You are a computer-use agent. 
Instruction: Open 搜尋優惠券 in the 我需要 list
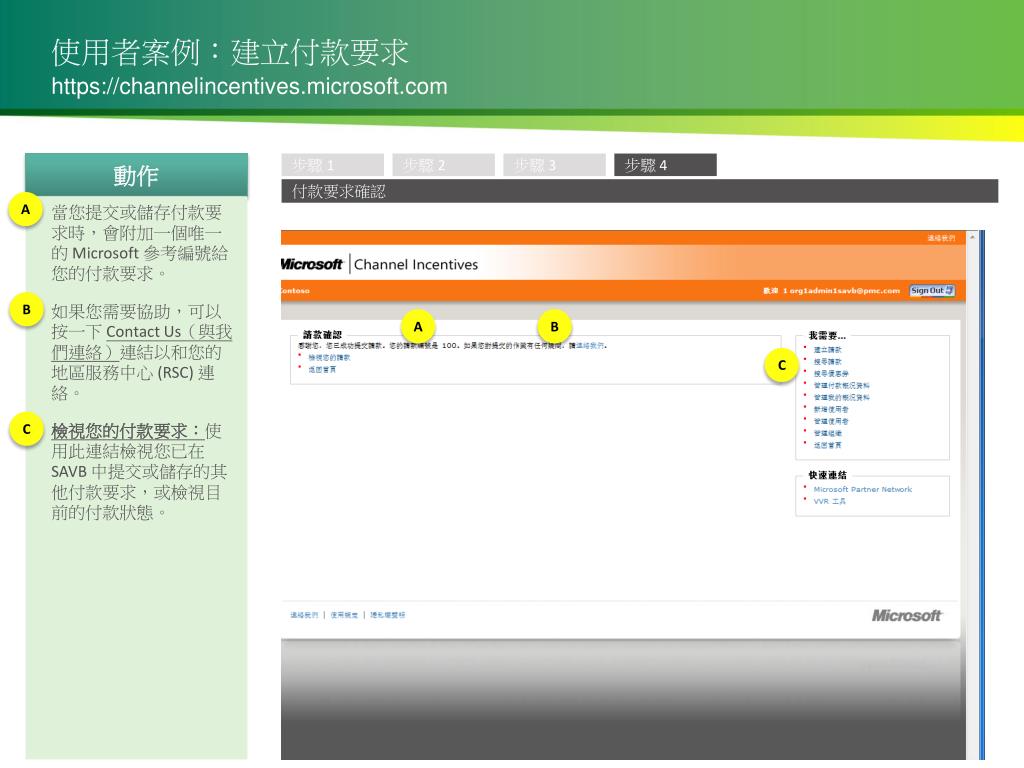pyautogui.click(x=831, y=374)
